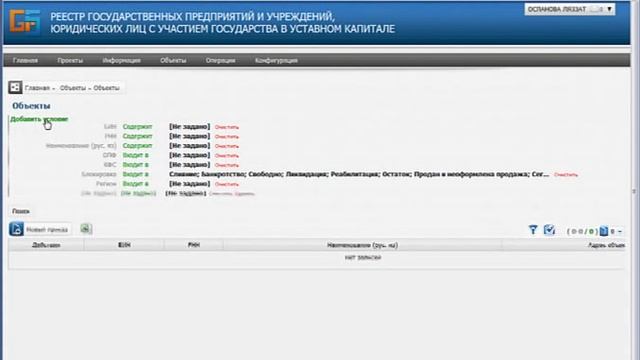Screen dimensions: 640x360
Task: Click the breadcrumb navigation icon
Action: (15, 87)
